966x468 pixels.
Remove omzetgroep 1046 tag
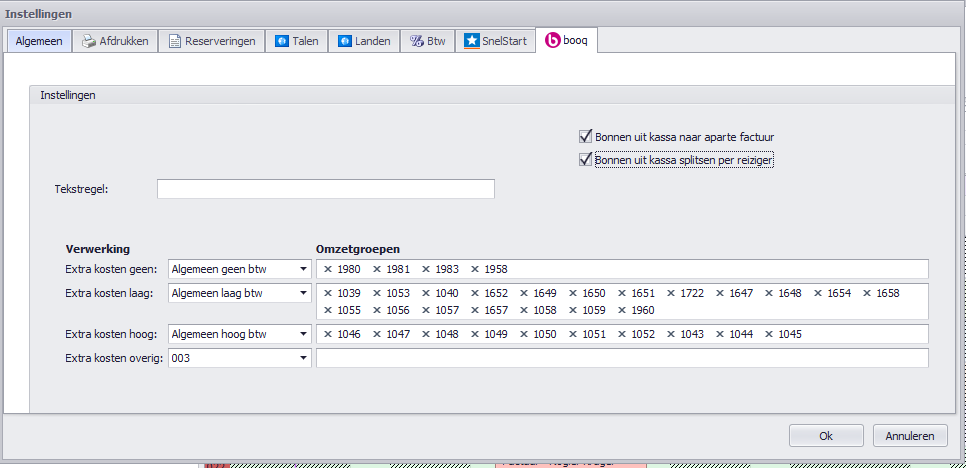tap(328, 334)
